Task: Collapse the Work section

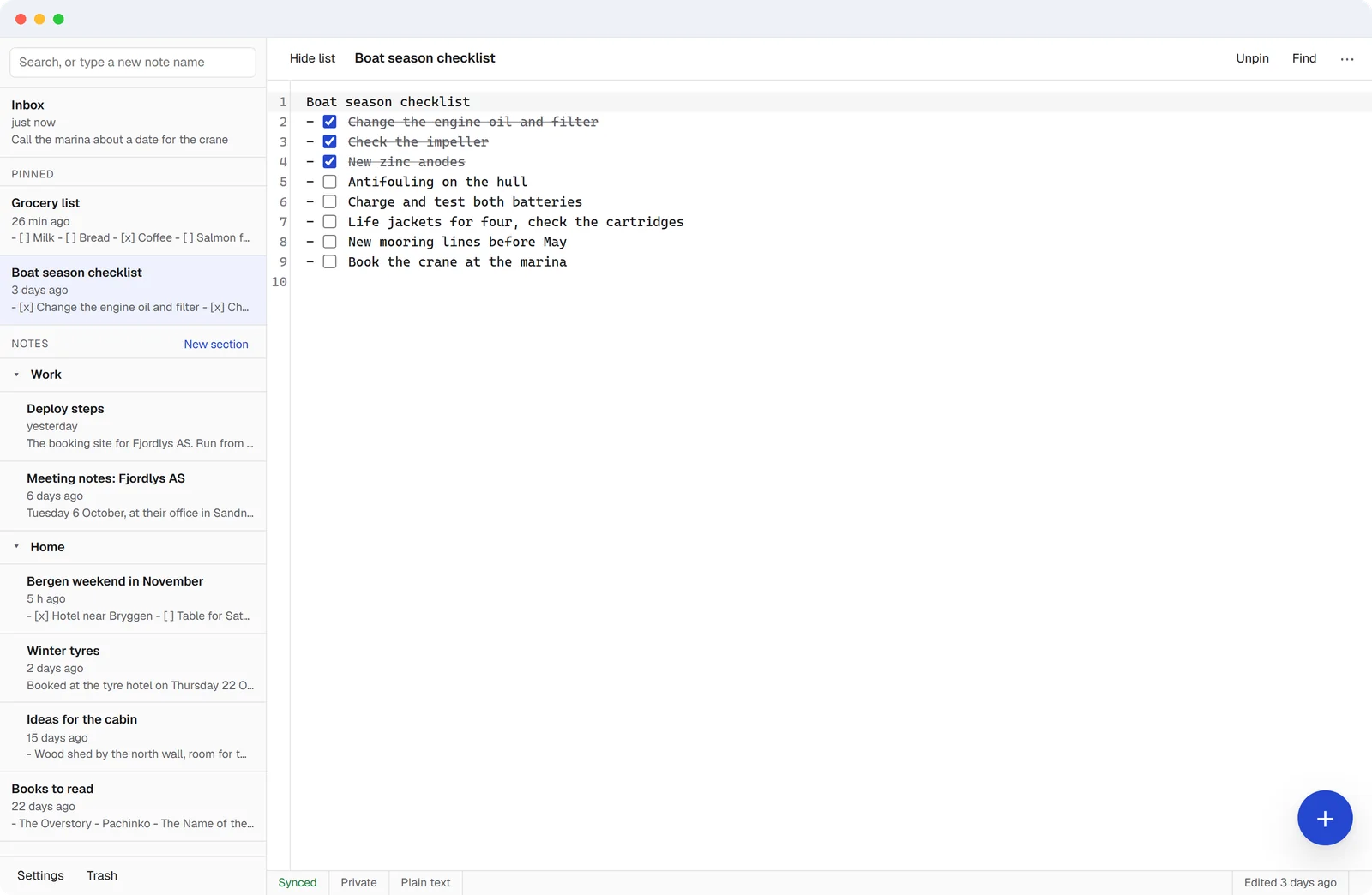Action: pyautogui.click(x=16, y=375)
